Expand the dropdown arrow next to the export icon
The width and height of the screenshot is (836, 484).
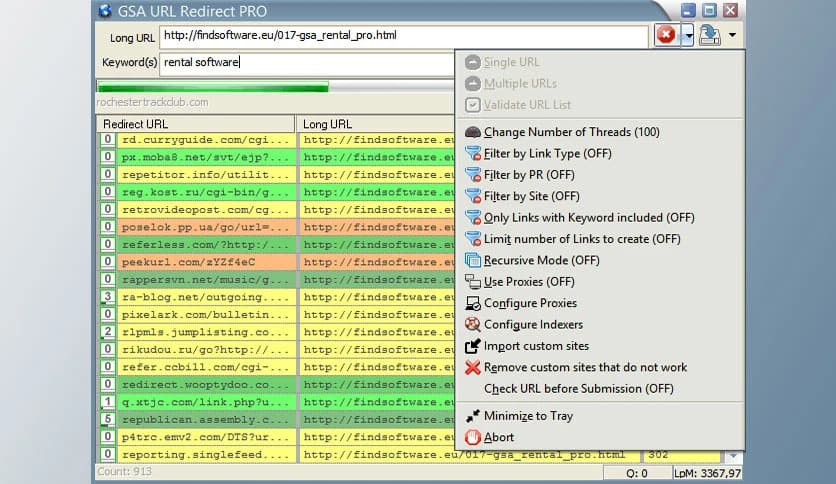click(x=733, y=35)
